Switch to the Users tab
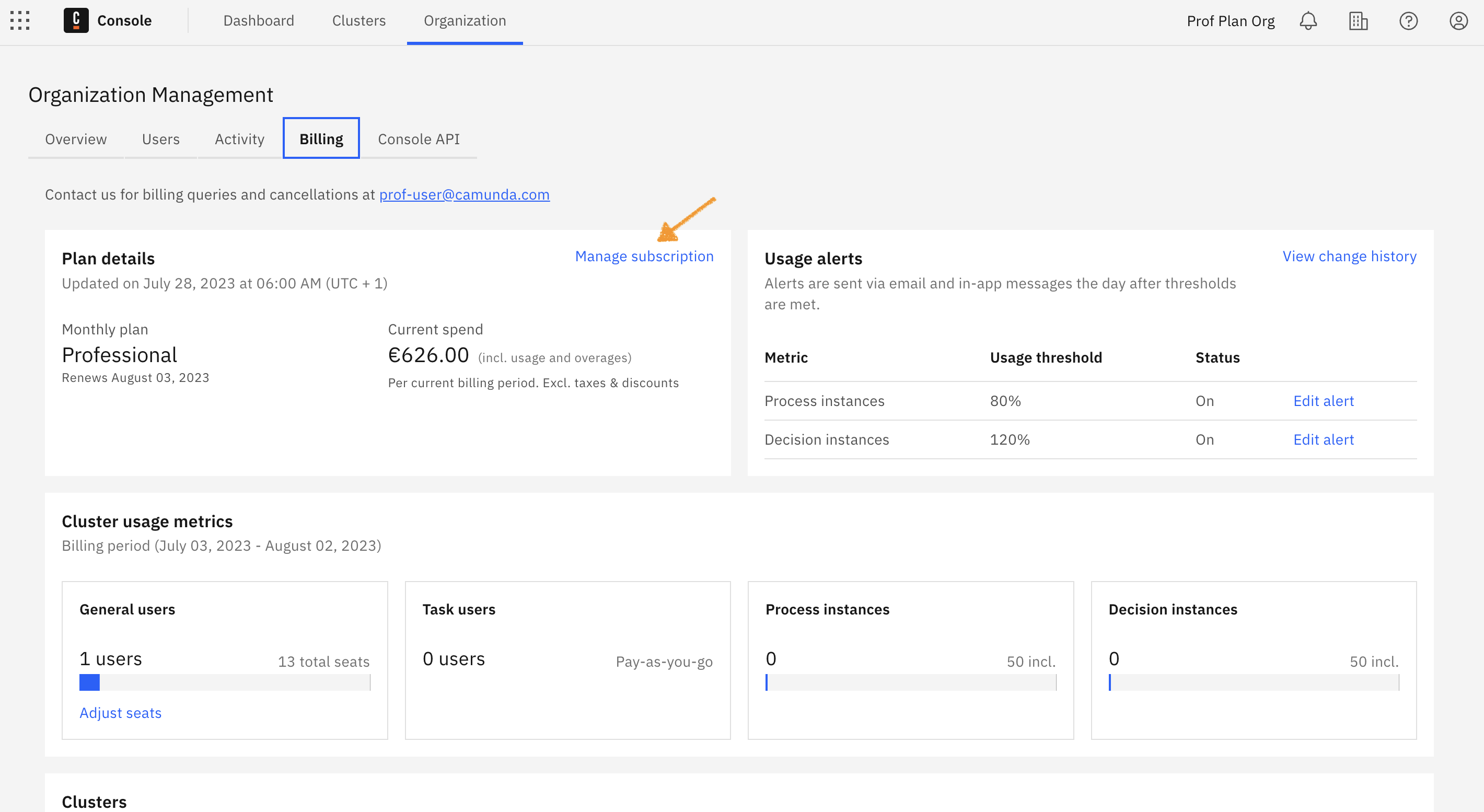This screenshot has width=1484, height=812. (x=160, y=139)
